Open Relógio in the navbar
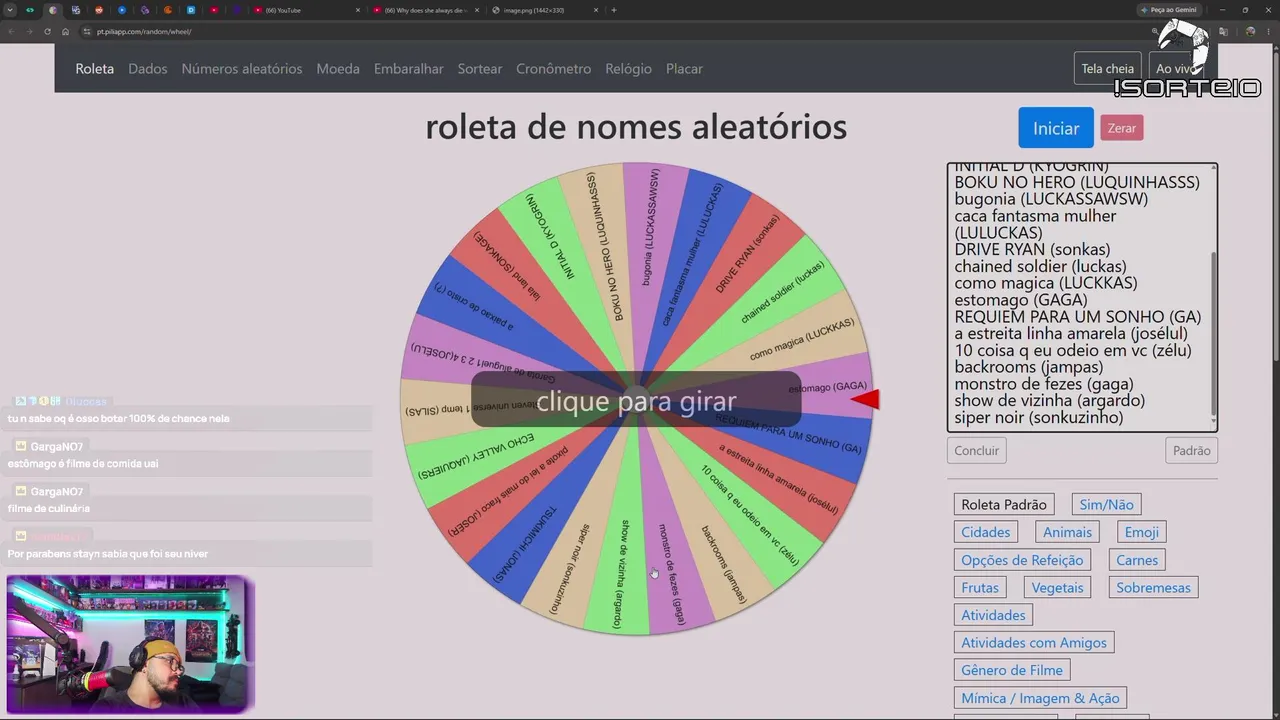The height and width of the screenshot is (720, 1280). point(628,69)
